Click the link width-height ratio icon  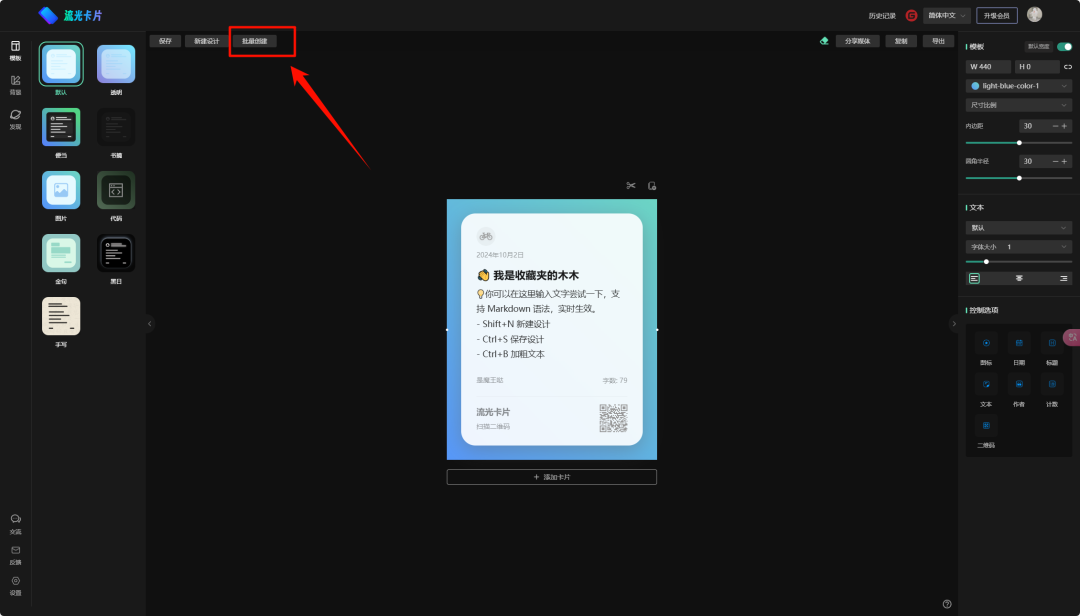pos(1067,67)
